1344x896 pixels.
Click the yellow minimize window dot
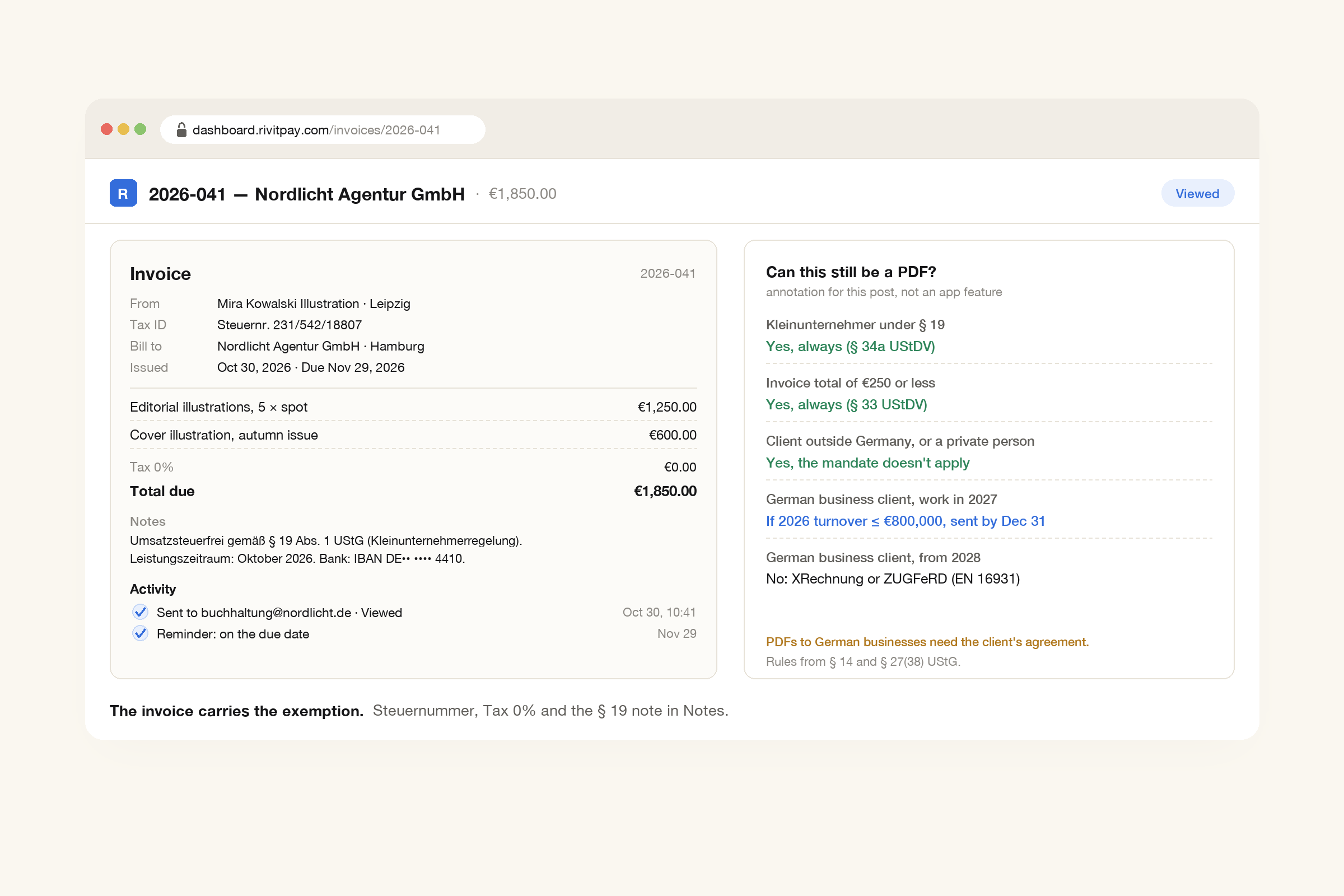(x=123, y=129)
